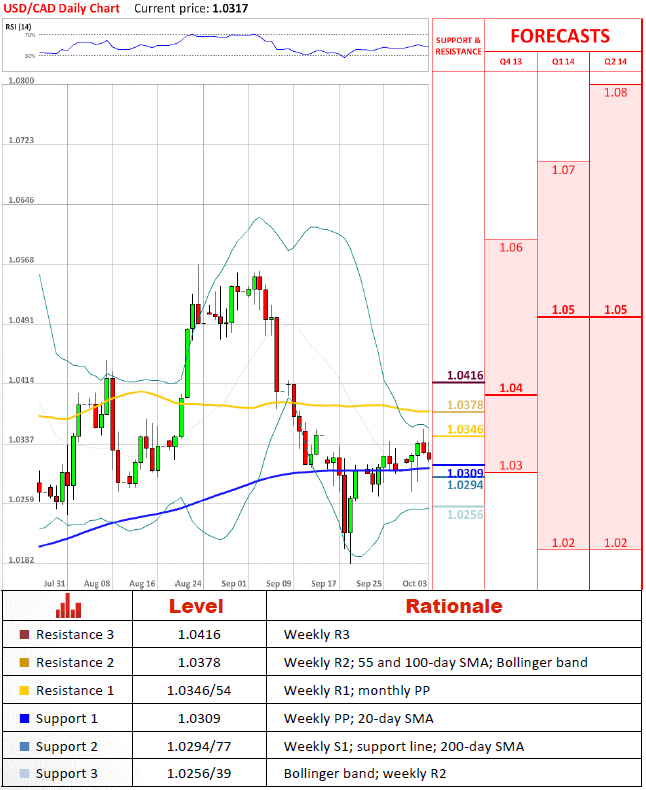Click the 1.0568 price axis label

21,260
